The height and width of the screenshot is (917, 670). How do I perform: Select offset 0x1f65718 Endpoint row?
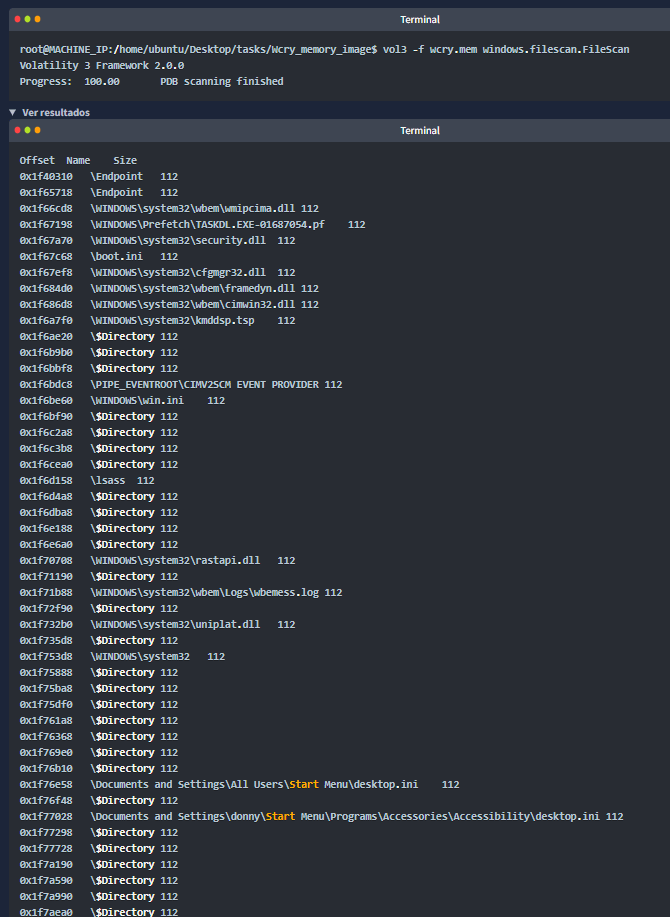coord(99,192)
